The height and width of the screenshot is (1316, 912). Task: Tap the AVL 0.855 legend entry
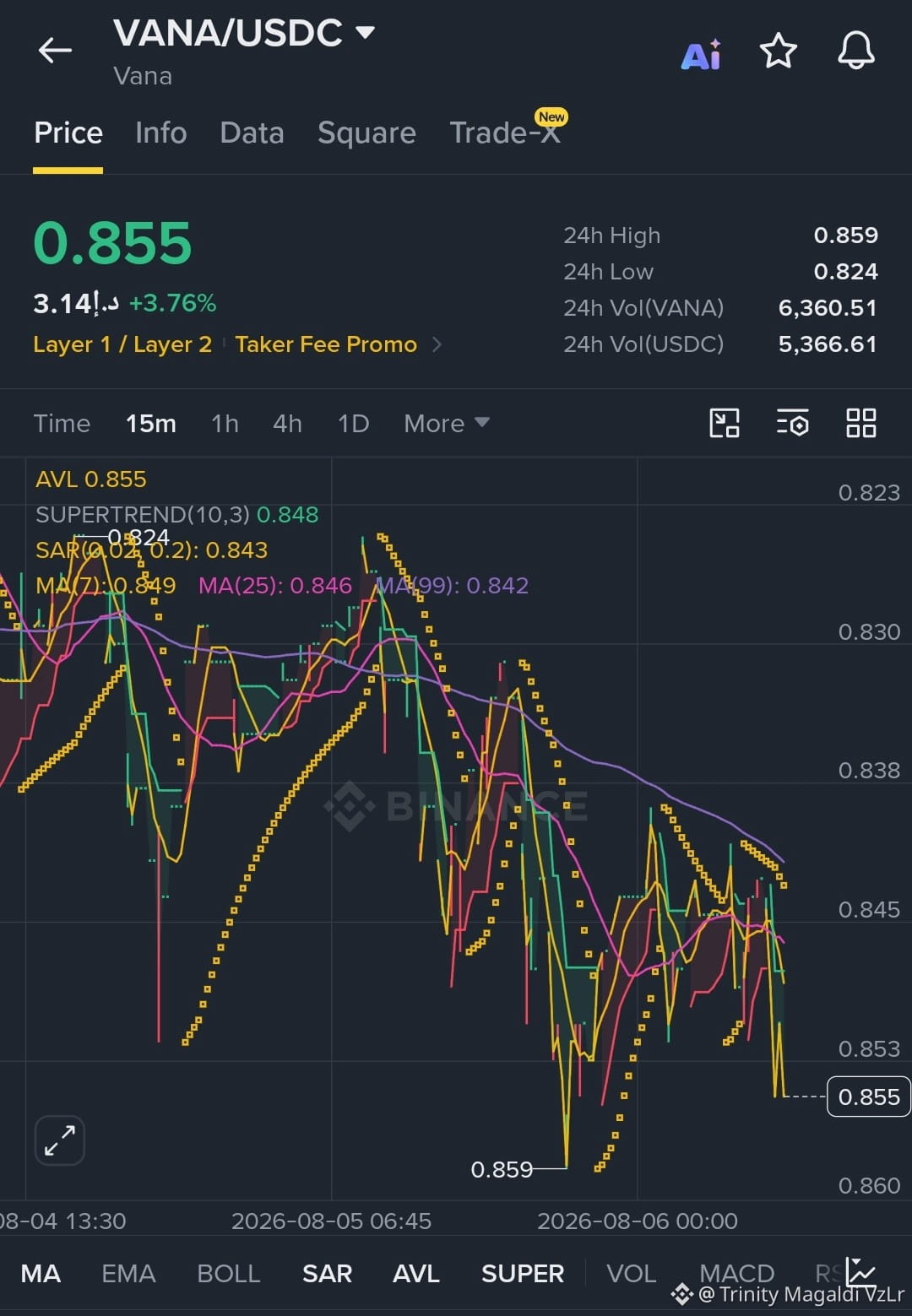click(91, 479)
